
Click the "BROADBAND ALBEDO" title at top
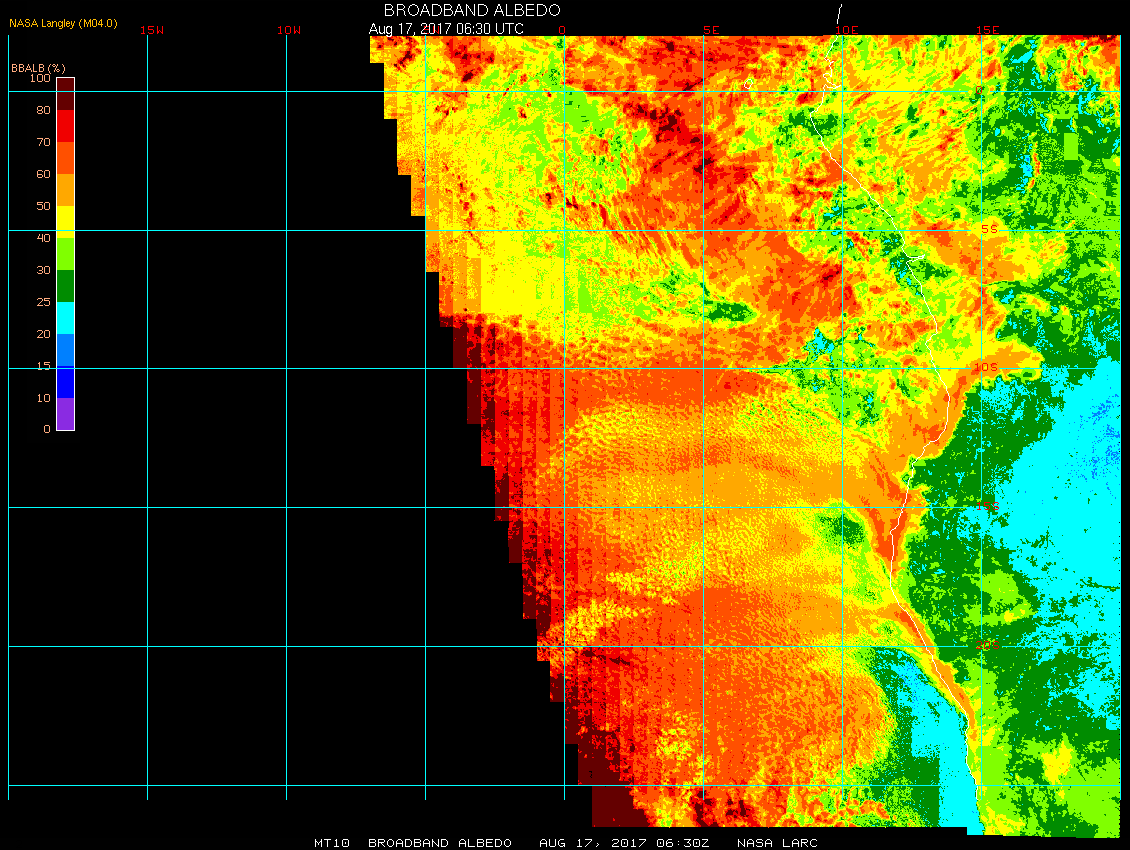472,10
